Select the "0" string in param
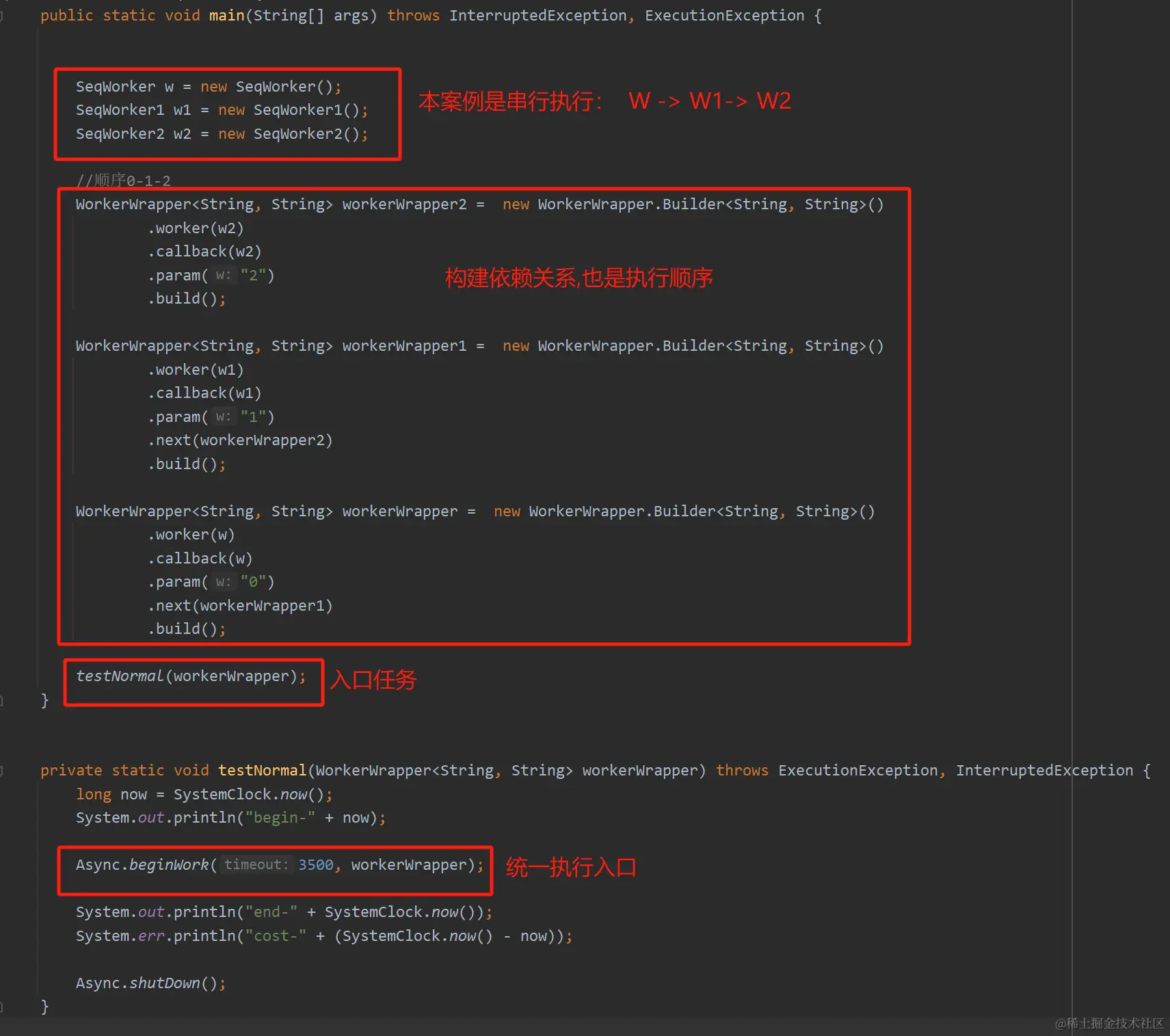This screenshot has width=1170, height=1036. [253, 582]
